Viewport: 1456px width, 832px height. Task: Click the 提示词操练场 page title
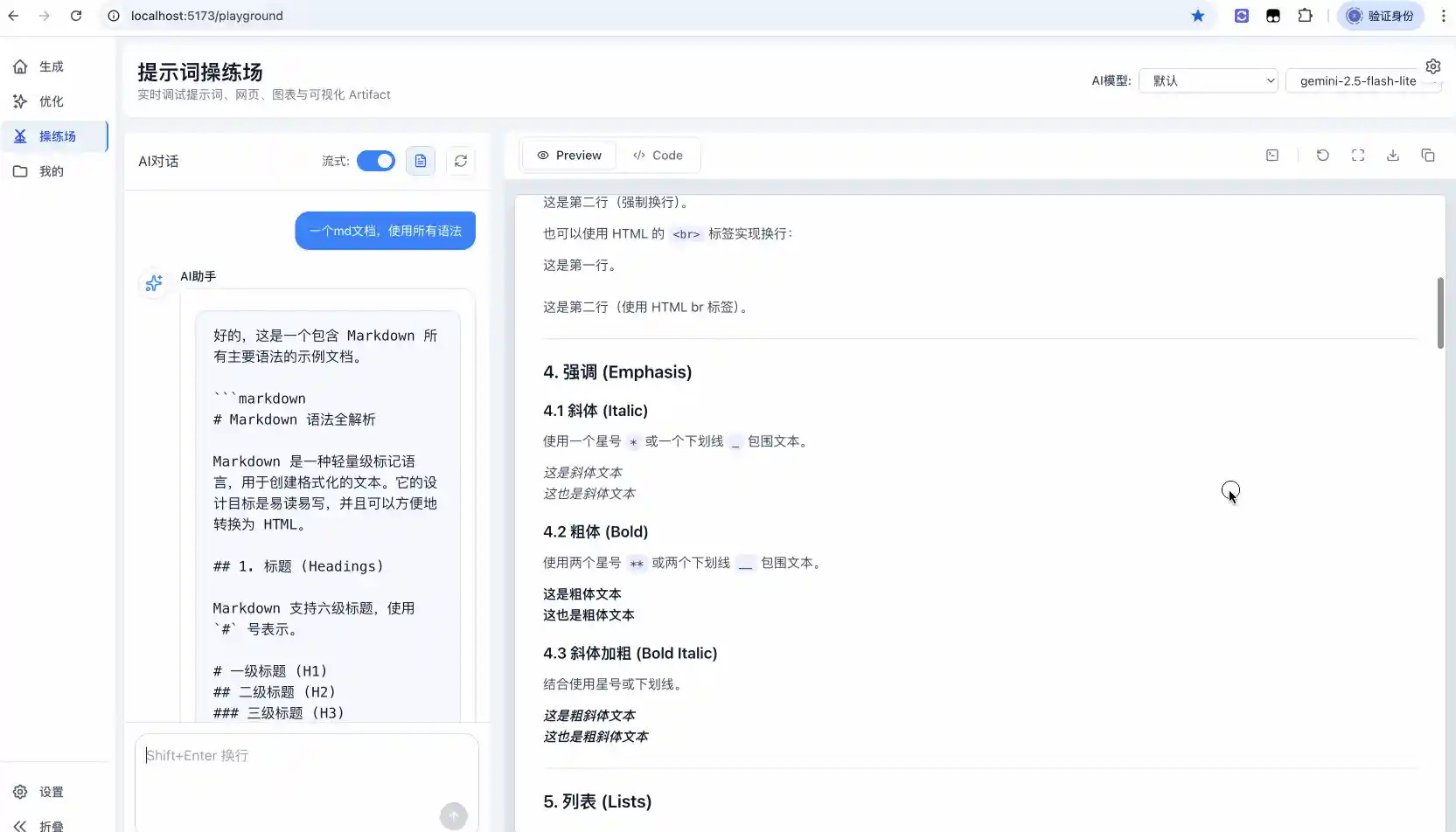tap(200, 73)
